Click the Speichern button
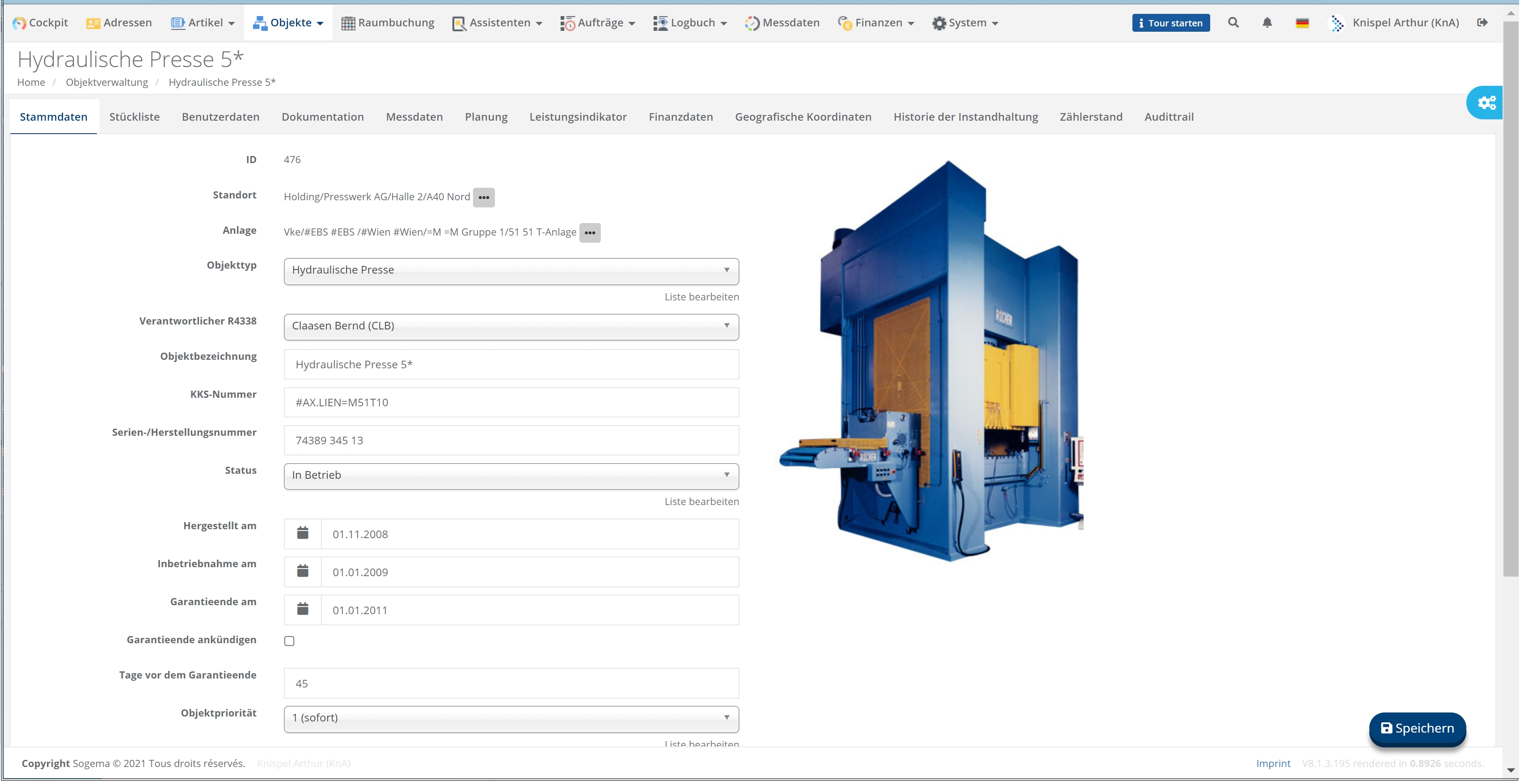Image resolution: width=1520 pixels, height=784 pixels. tap(1417, 729)
